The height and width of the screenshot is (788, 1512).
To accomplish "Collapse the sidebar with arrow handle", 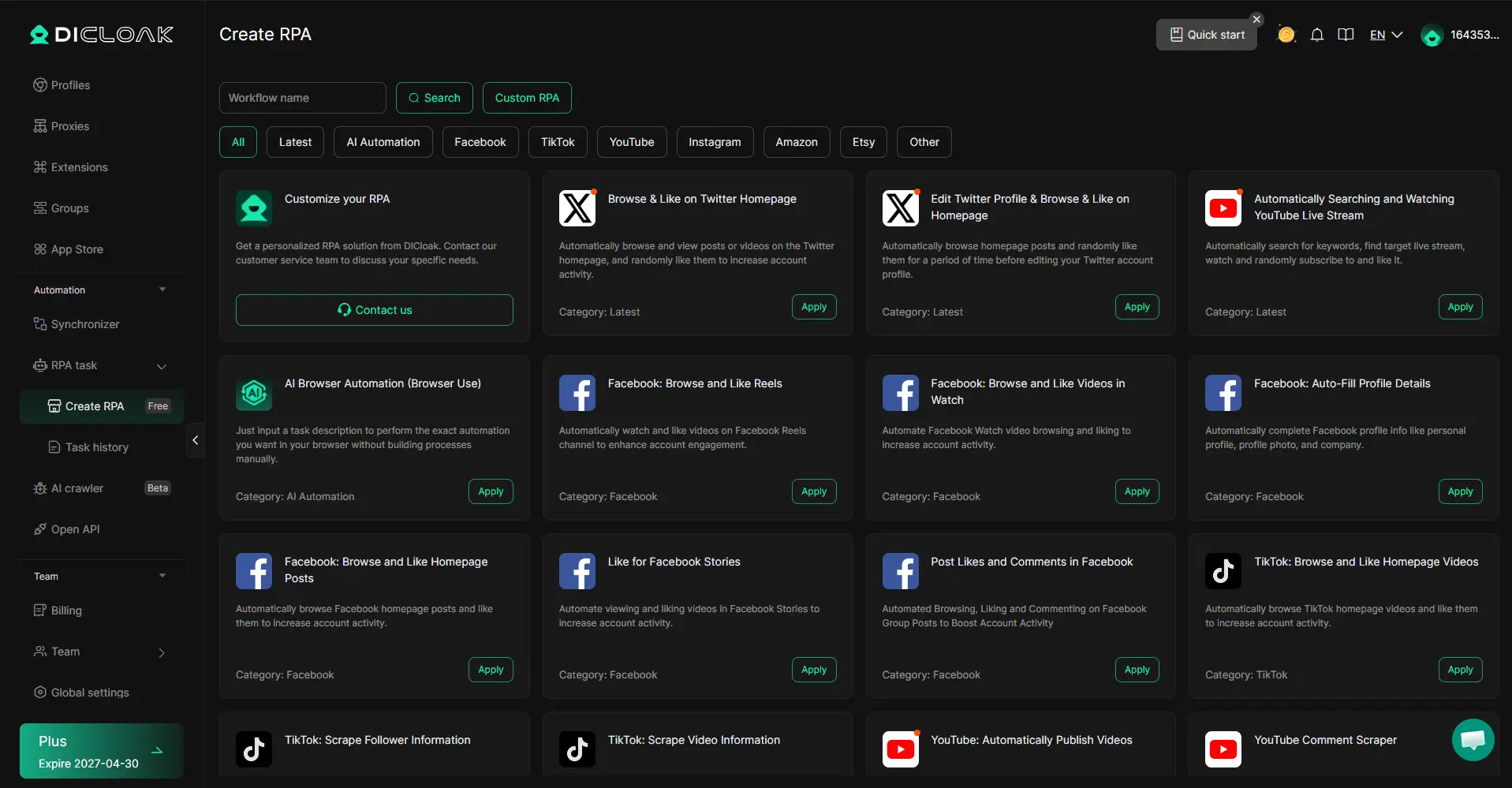I will pyautogui.click(x=196, y=440).
